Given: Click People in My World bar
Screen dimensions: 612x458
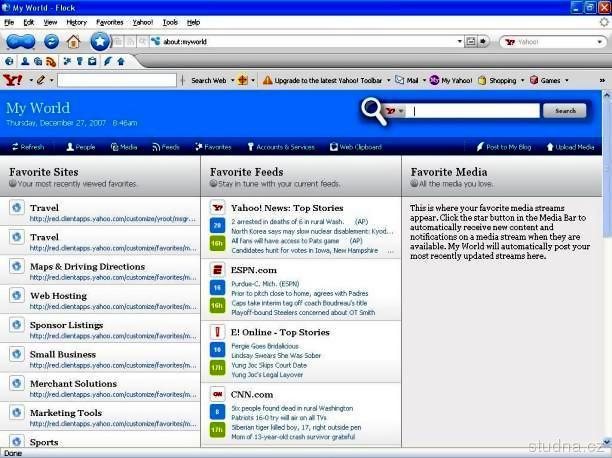Looking at the screenshot, I should click(80, 147).
